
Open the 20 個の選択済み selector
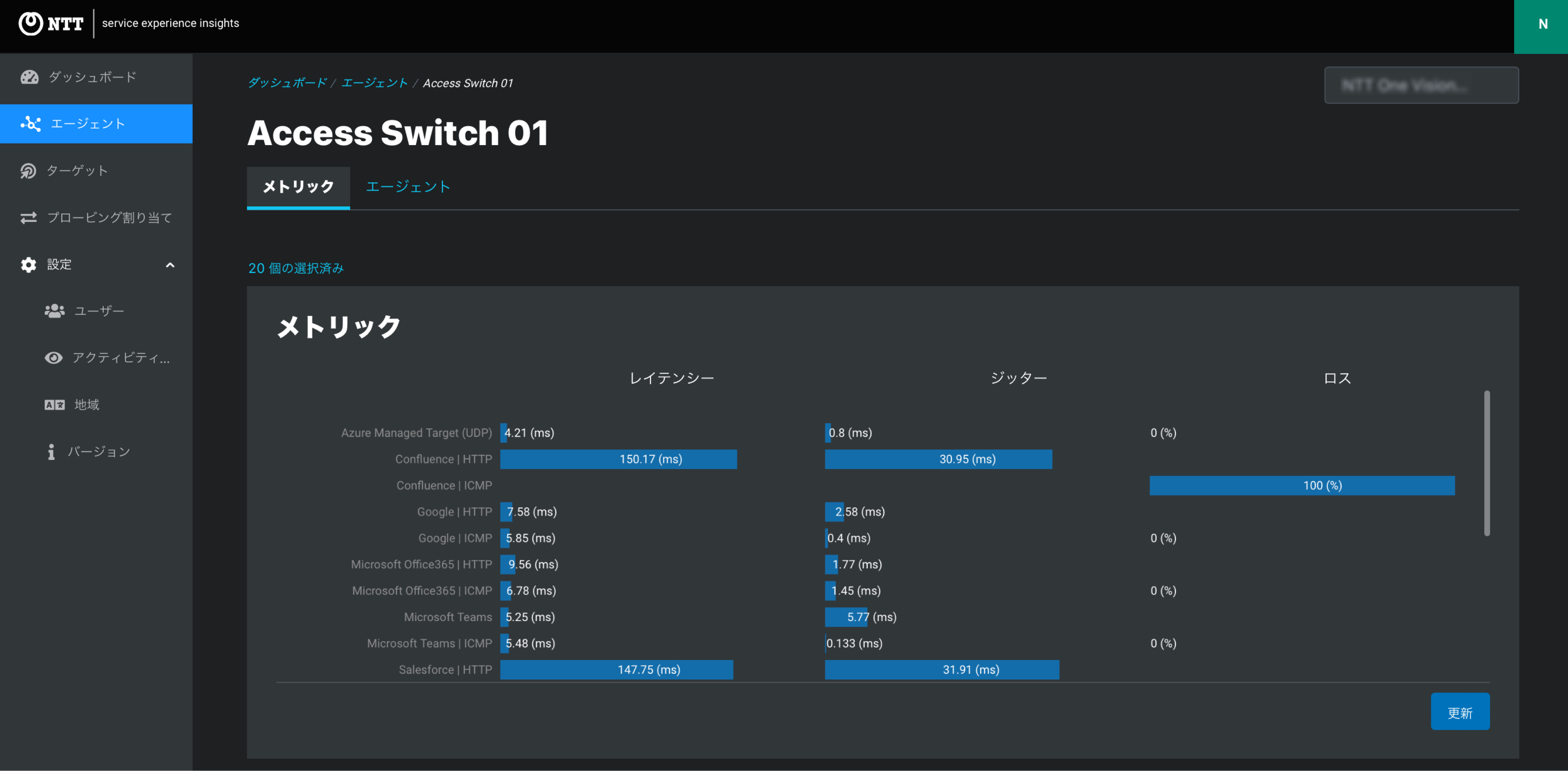(x=296, y=268)
